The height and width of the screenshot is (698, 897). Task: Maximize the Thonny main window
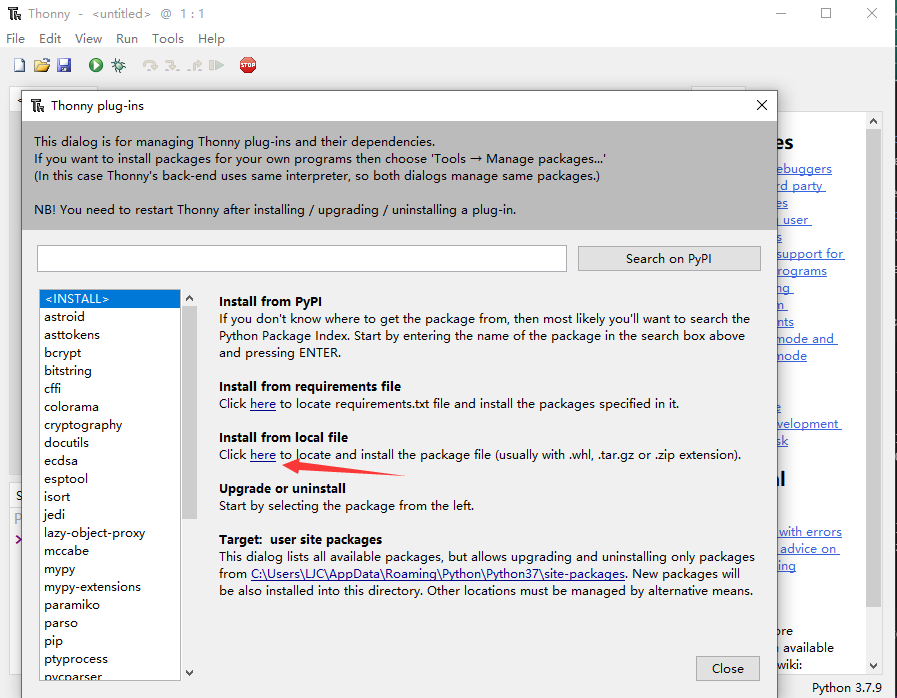coord(825,13)
